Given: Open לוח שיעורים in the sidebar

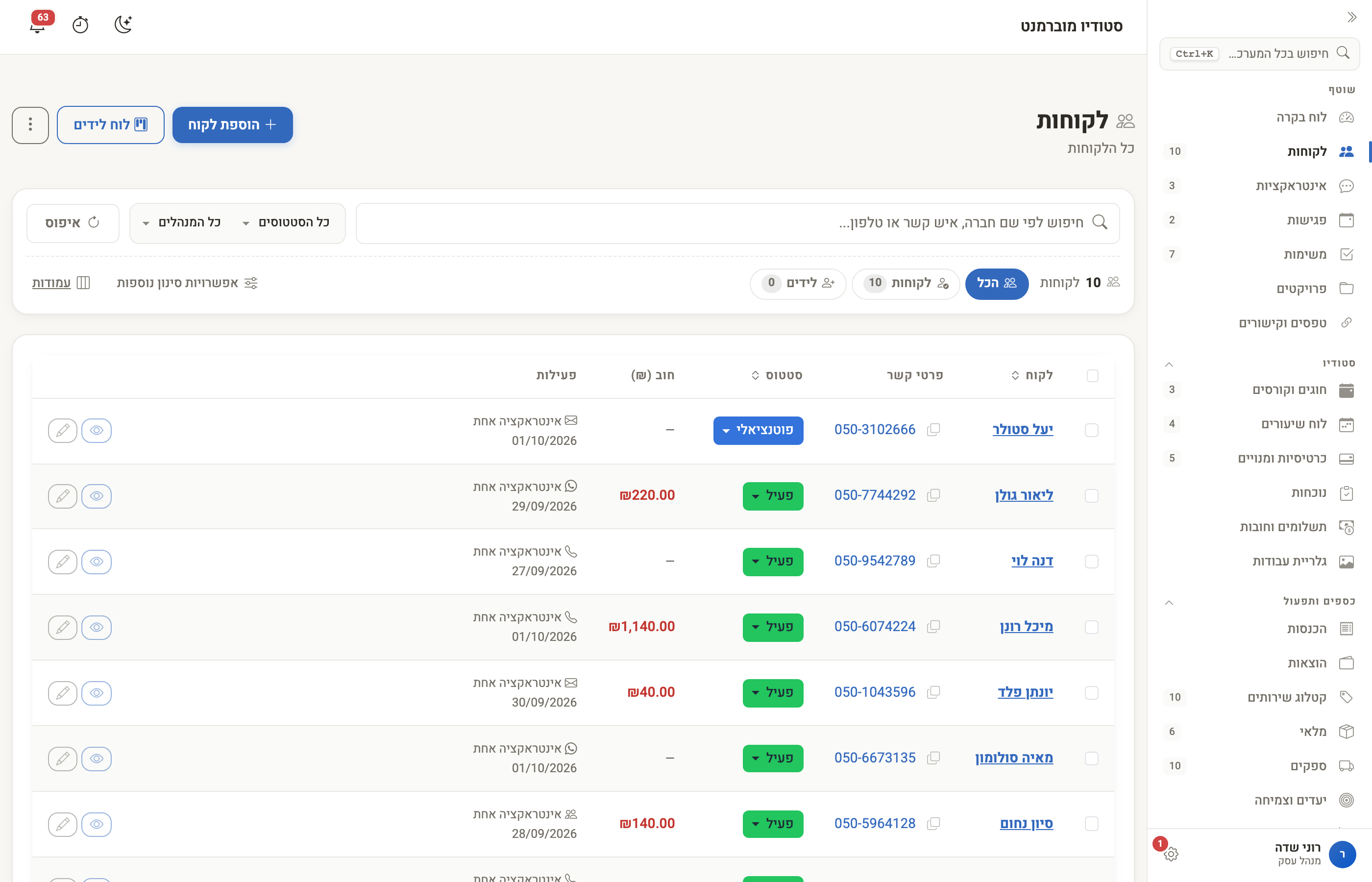Looking at the screenshot, I should click(x=1259, y=424).
